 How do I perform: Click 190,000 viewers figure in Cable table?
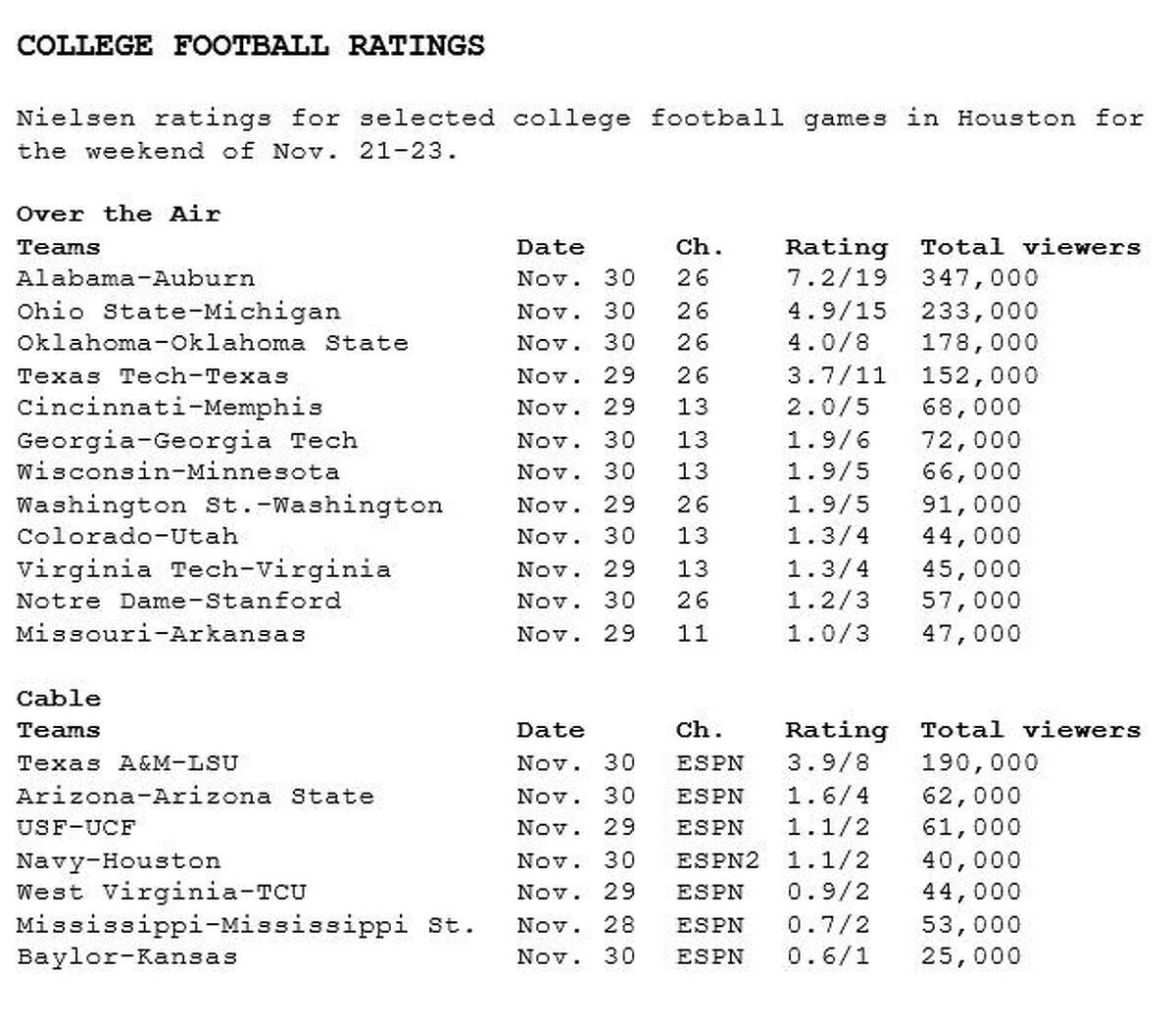[979, 763]
